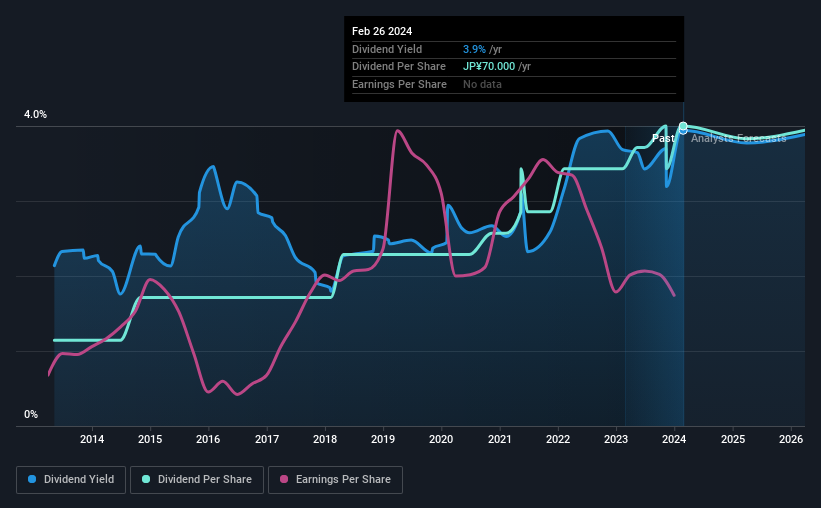Click the 2016 x-axis label

coord(208,439)
